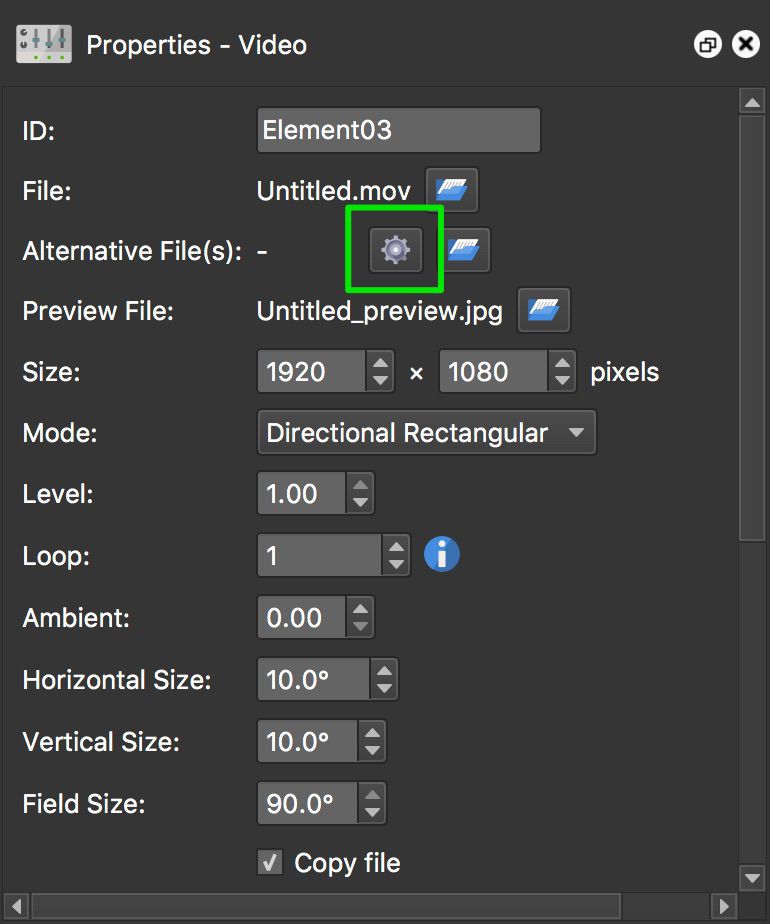Click the right arrow of the horizontal scrollbar
The image size is (770, 924).
click(x=724, y=906)
